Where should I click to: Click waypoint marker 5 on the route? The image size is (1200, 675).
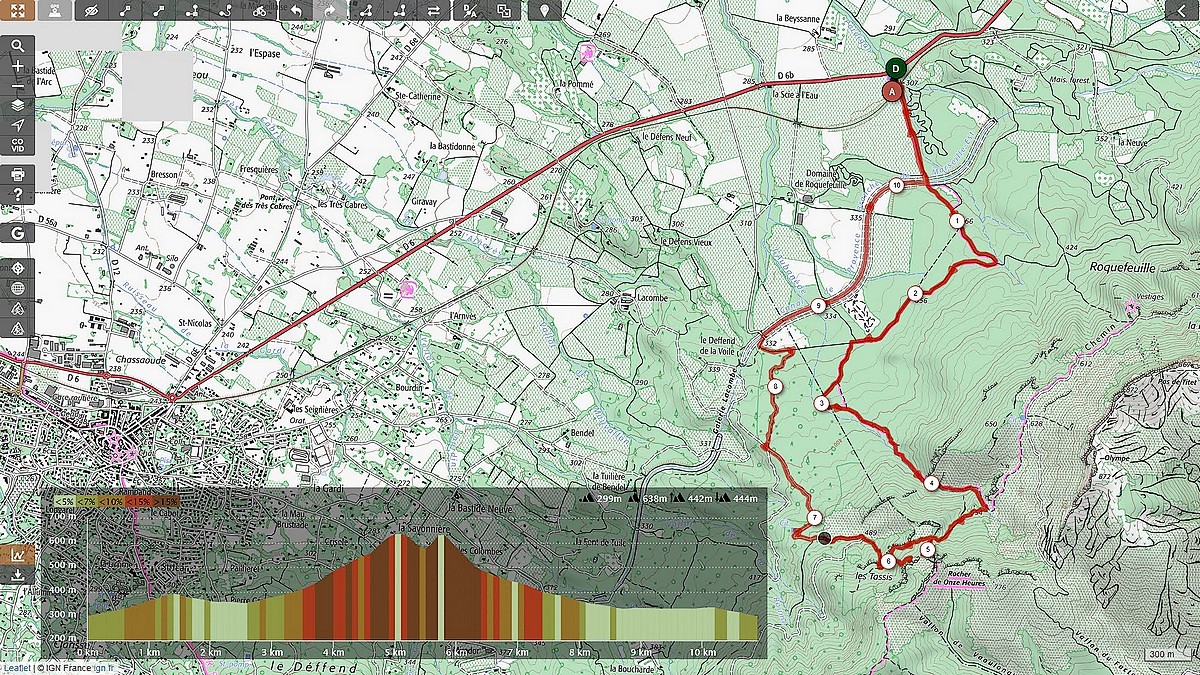point(928,549)
